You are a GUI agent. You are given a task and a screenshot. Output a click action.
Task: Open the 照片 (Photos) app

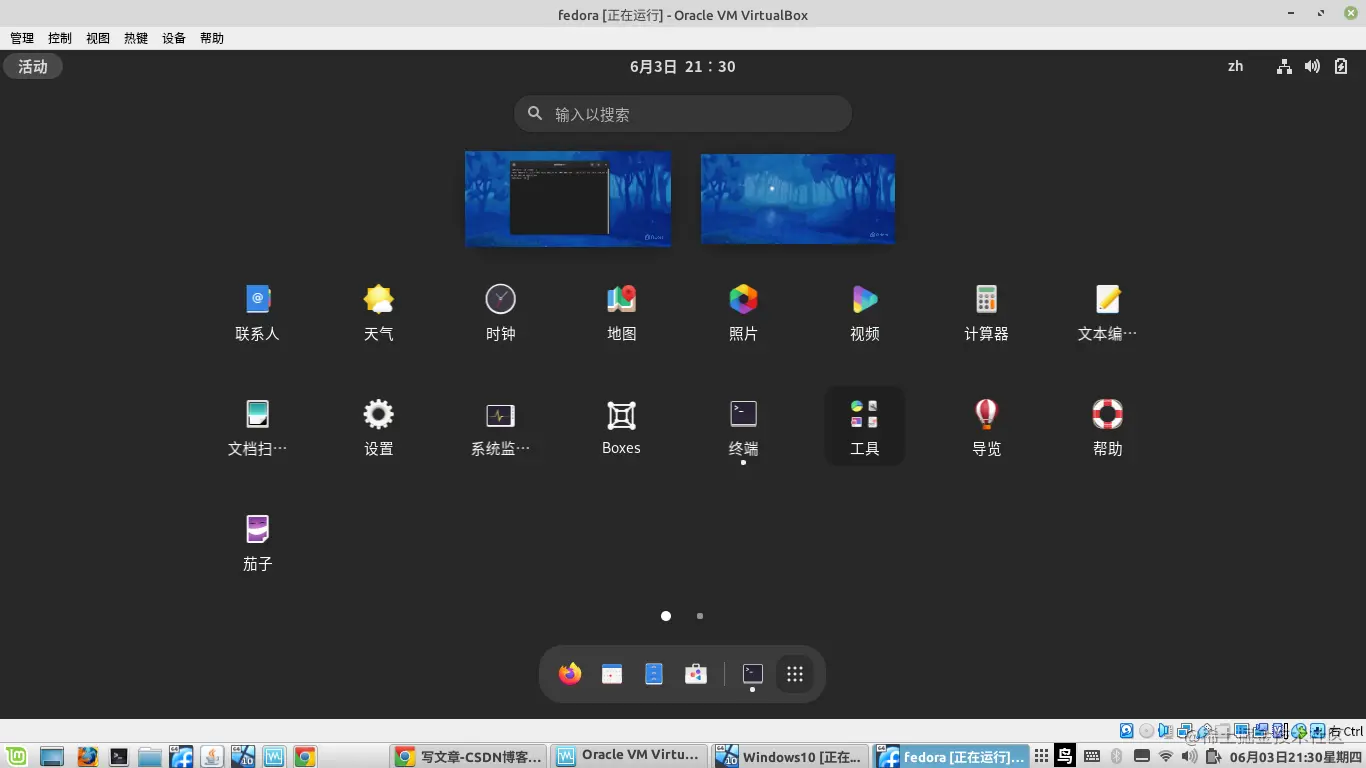coord(743,314)
